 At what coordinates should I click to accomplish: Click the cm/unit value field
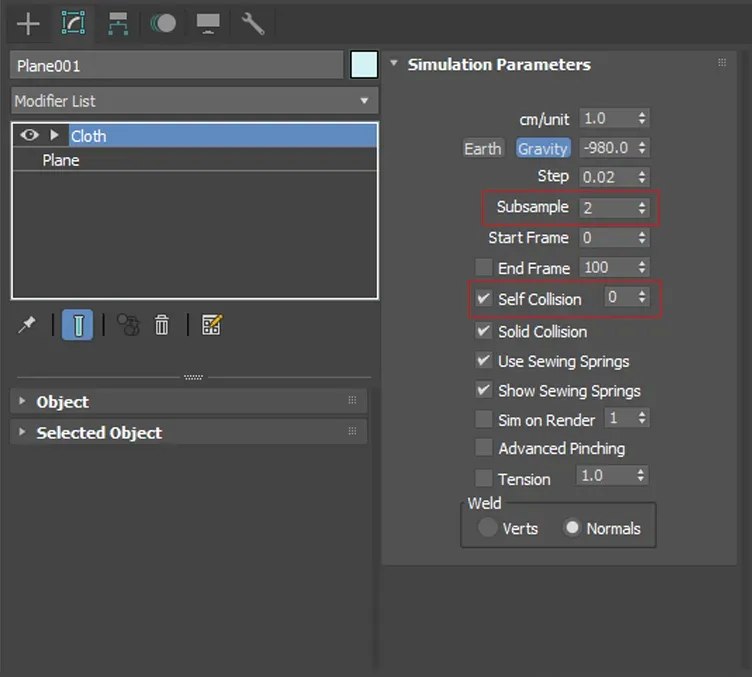(x=607, y=118)
